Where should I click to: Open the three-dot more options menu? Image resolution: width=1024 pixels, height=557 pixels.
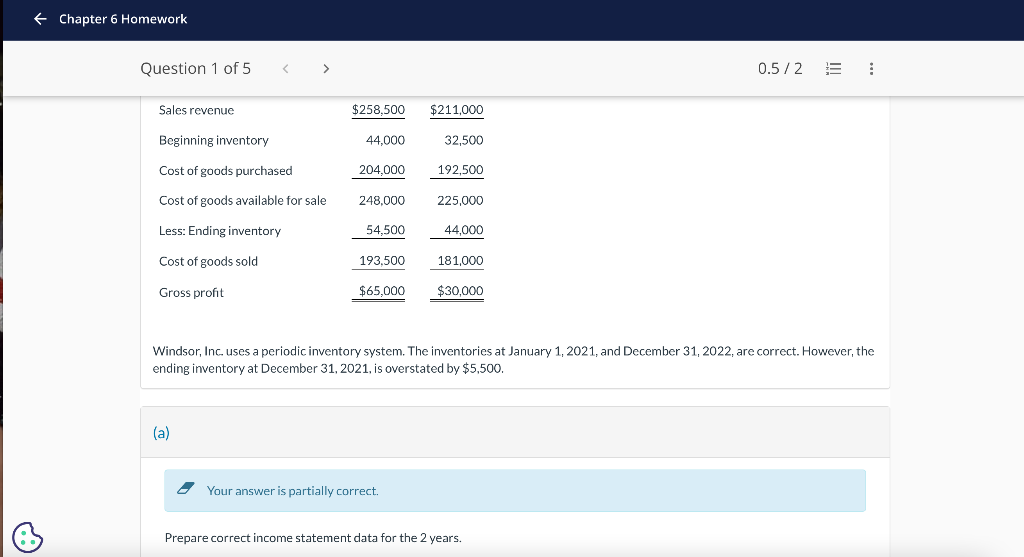pos(871,69)
